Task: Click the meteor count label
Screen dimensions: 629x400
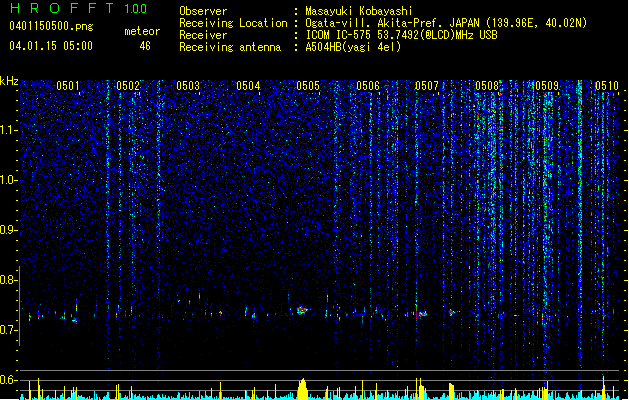Action: pos(142,31)
